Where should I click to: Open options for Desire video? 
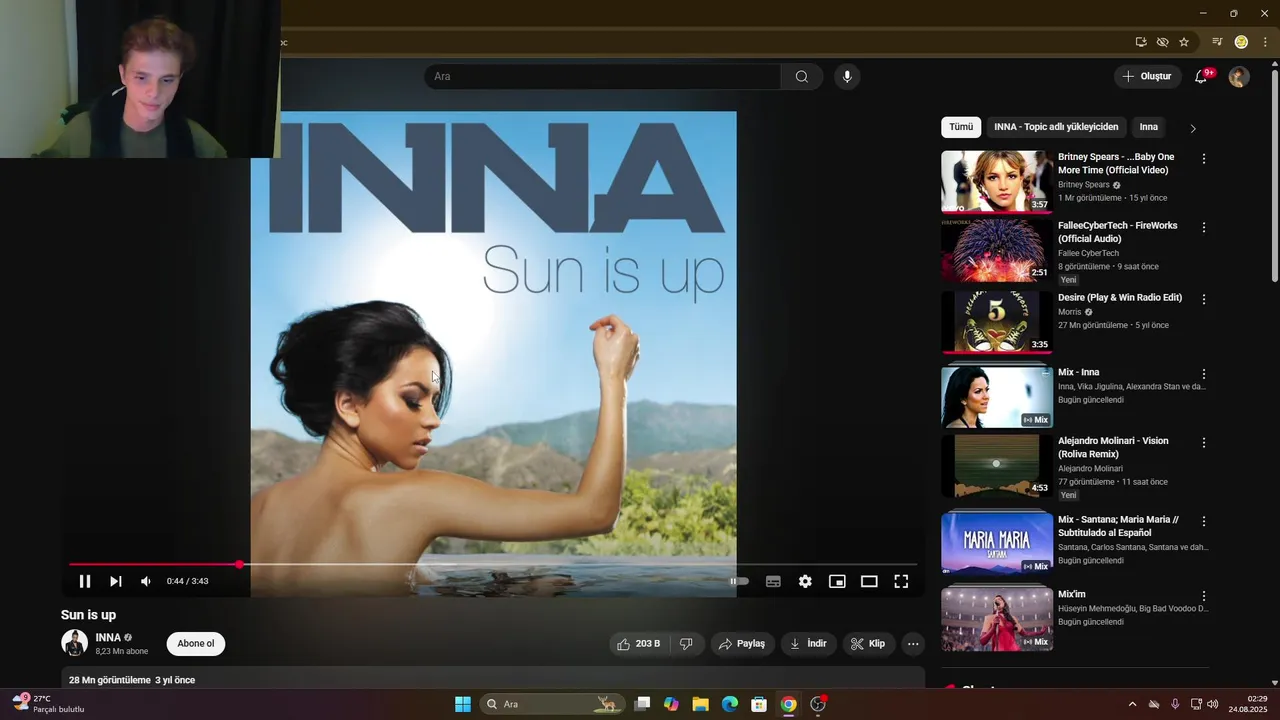[1204, 299]
